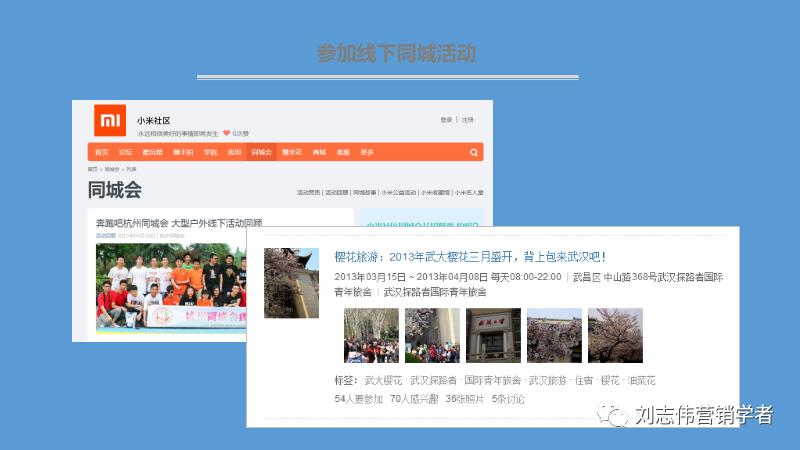Click the orange MI logo
The height and width of the screenshot is (450, 800).
[x=110, y=120]
